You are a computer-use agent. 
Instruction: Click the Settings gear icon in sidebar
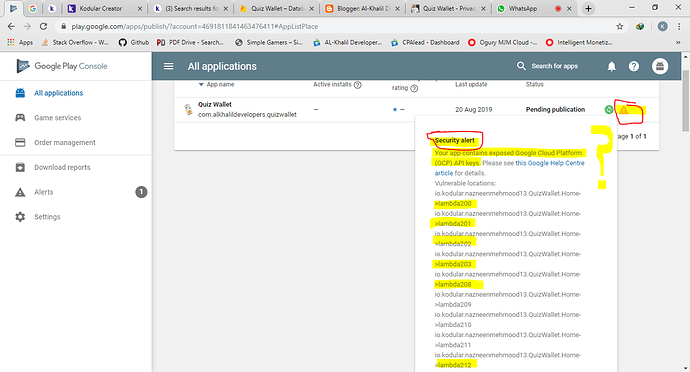pyautogui.click(x=20, y=217)
